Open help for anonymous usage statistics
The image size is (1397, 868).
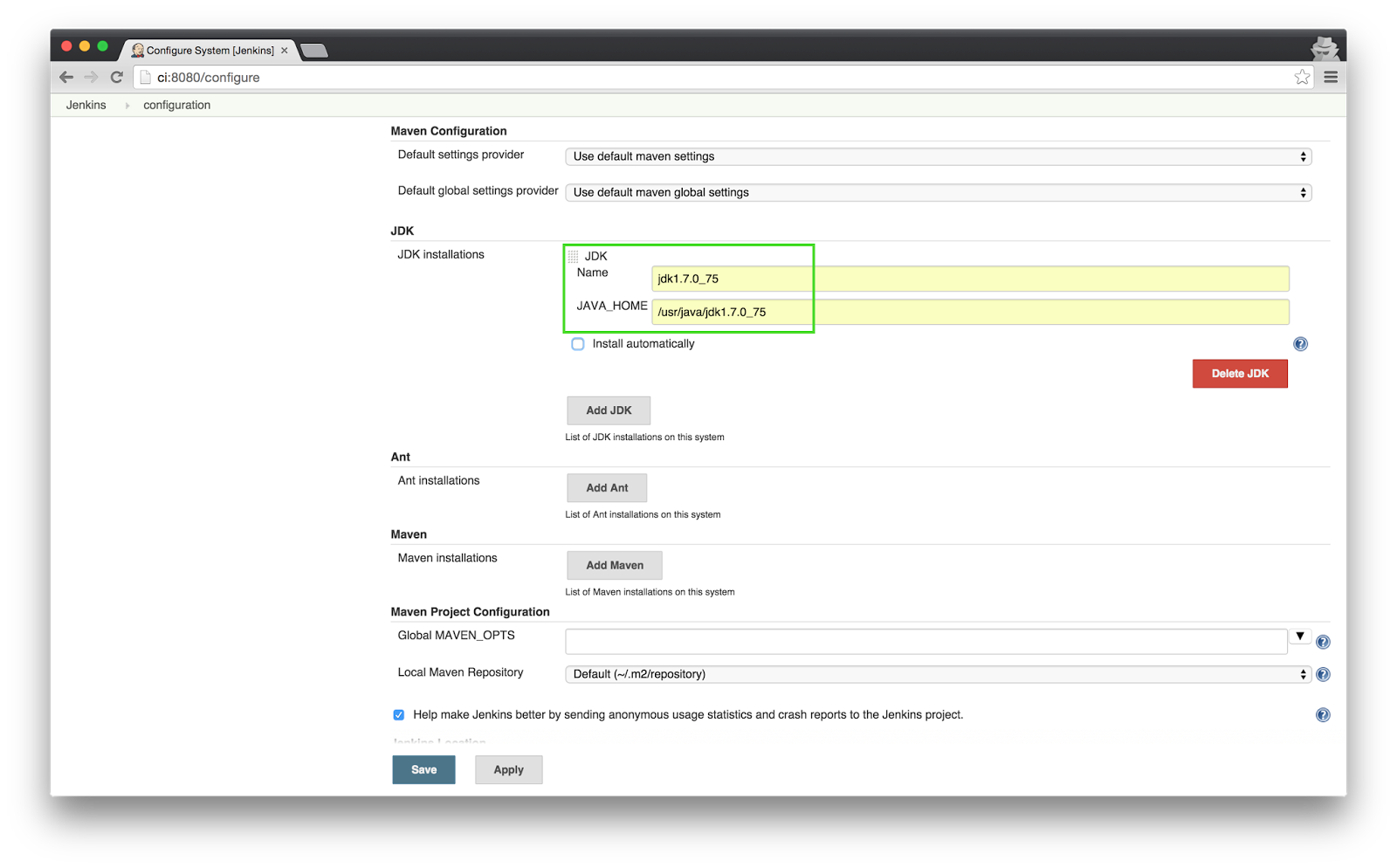coord(1323,715)
